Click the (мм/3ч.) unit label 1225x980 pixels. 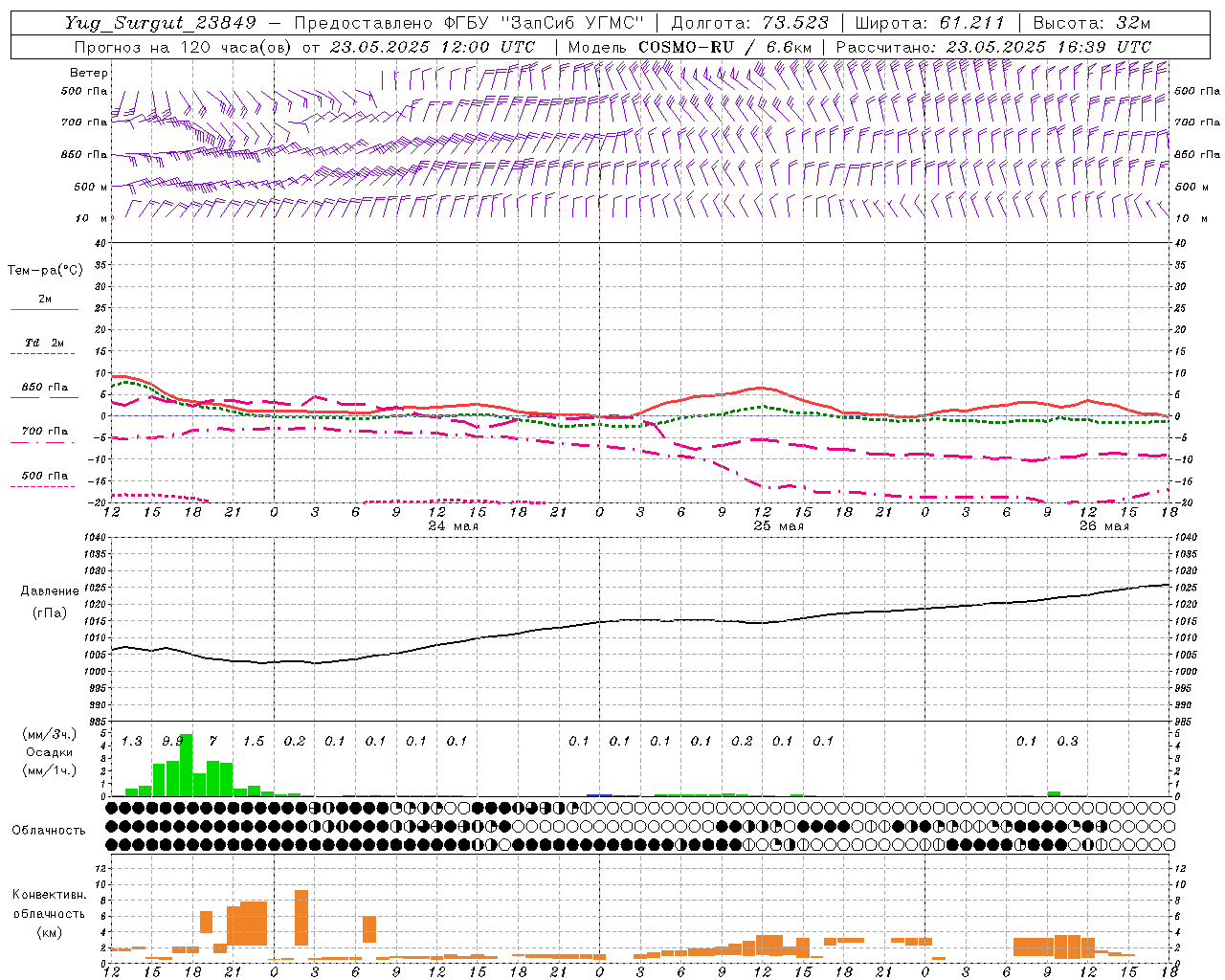coord(50,734)
